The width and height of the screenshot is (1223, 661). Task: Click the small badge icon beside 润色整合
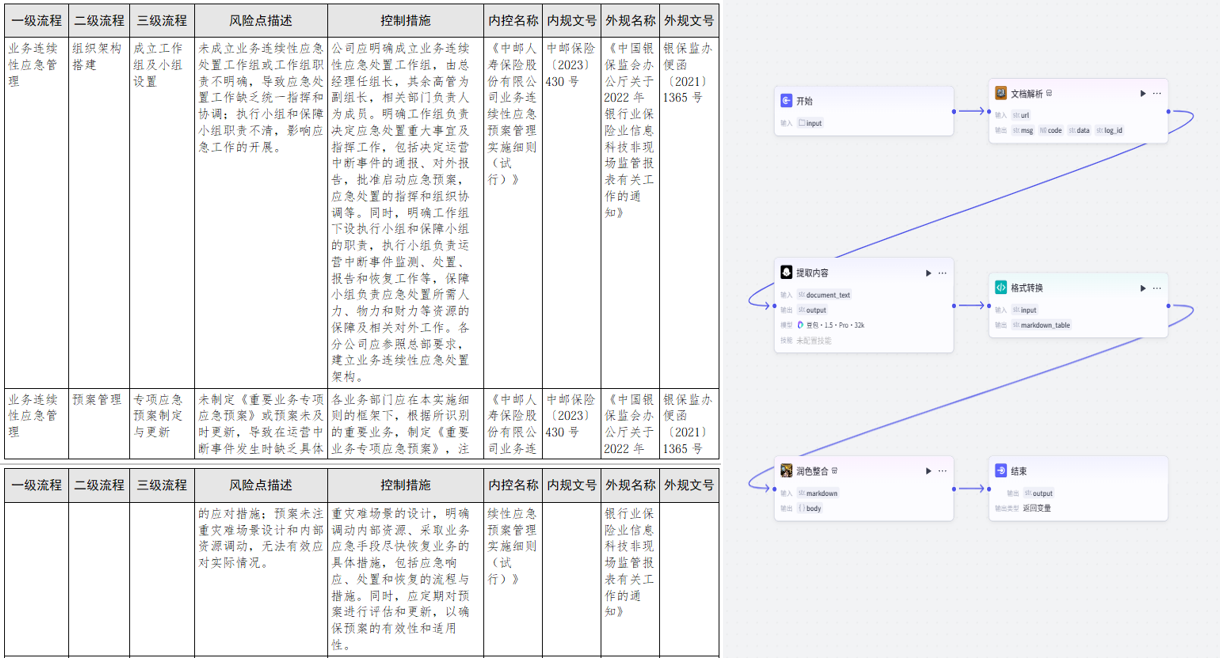click(835, 470)
